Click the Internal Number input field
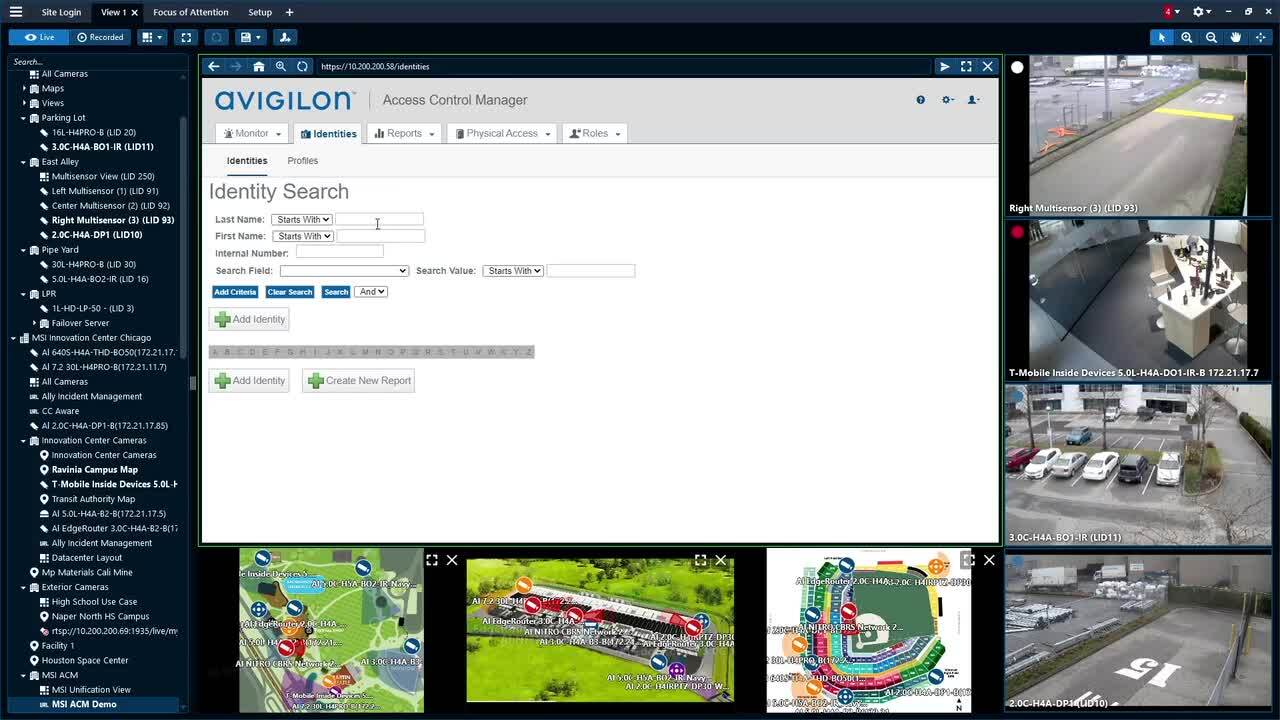1280x720 pixels. point(339,253)
